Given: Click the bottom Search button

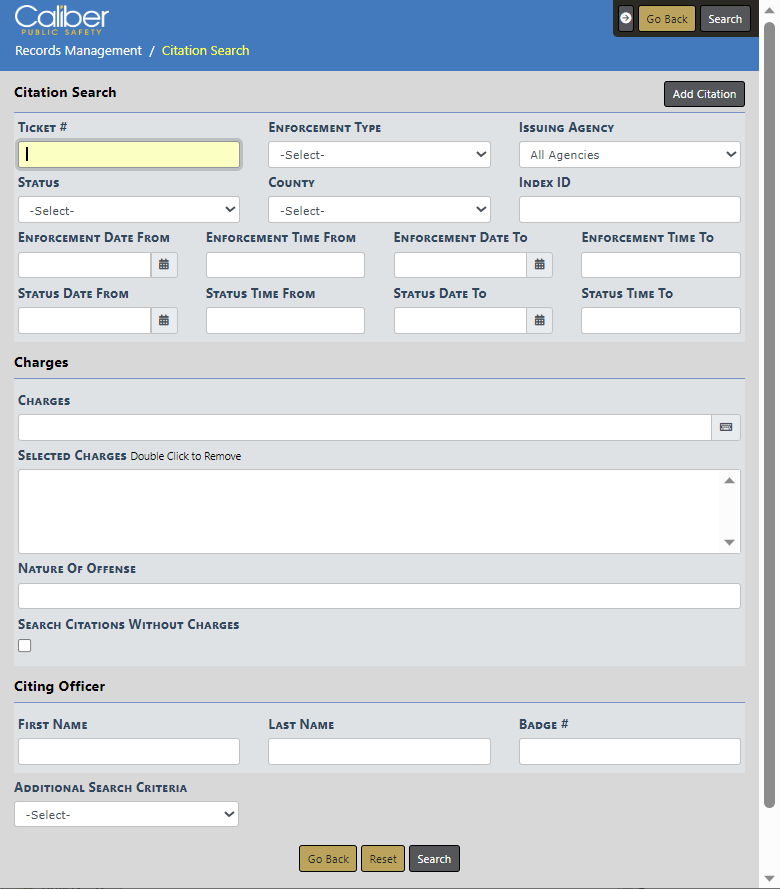Looking at the screenshot, I should point(434,859).
